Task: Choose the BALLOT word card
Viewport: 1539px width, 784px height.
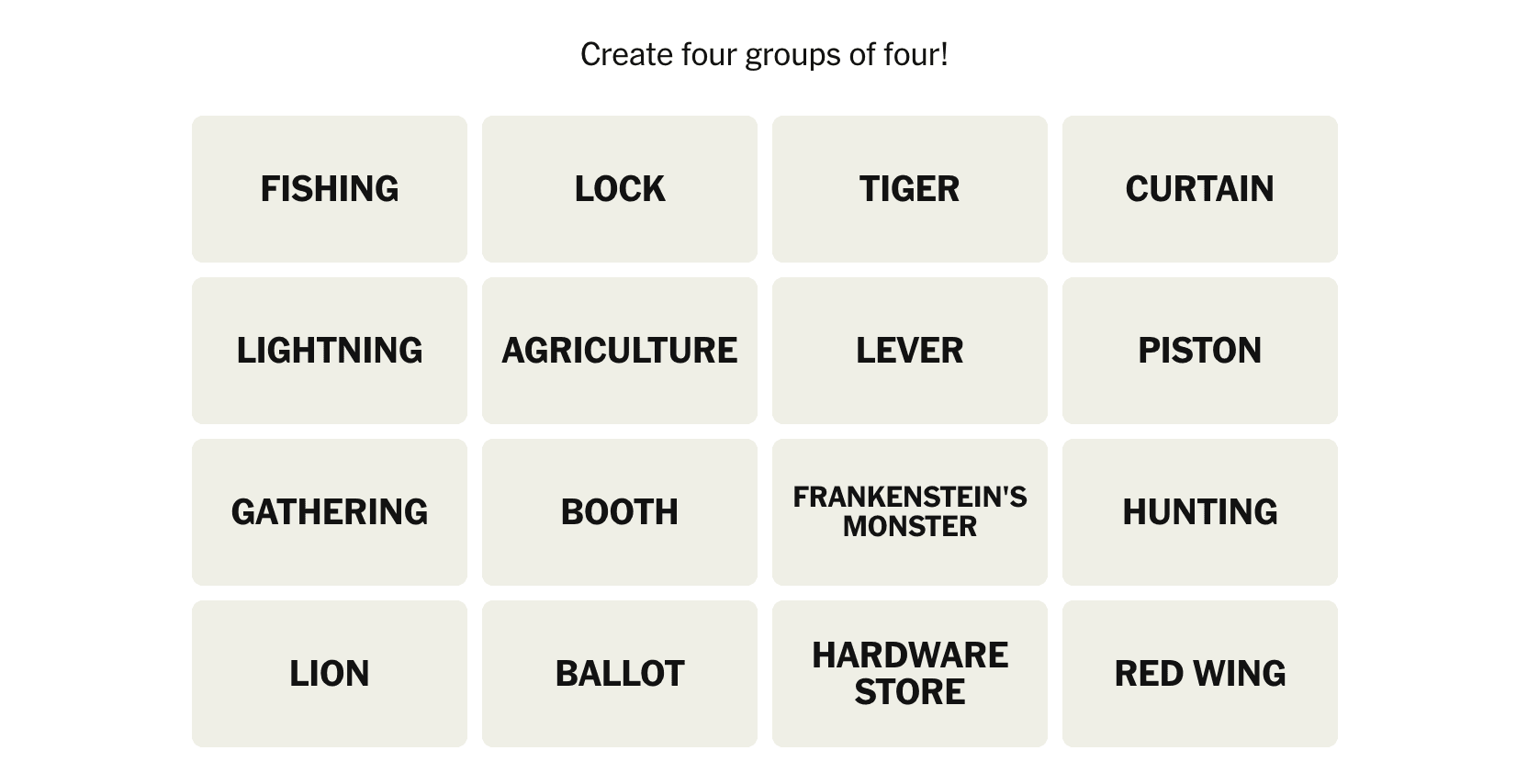Action: 619,674
